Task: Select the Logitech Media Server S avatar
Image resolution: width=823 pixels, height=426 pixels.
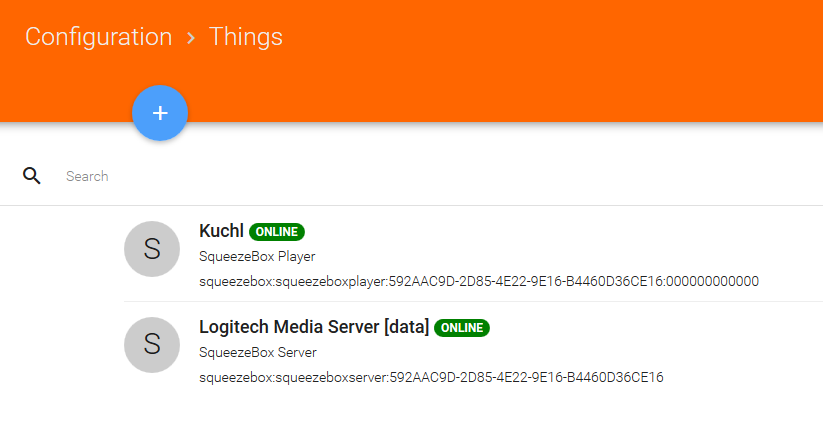Action: coord(152,345)
